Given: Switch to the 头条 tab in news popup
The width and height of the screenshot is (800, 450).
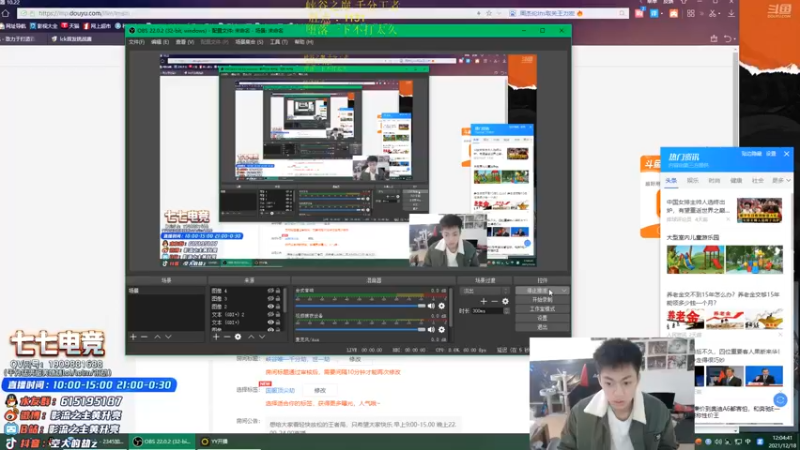Looking at the screenshot, I should click(x=671, y=181).
